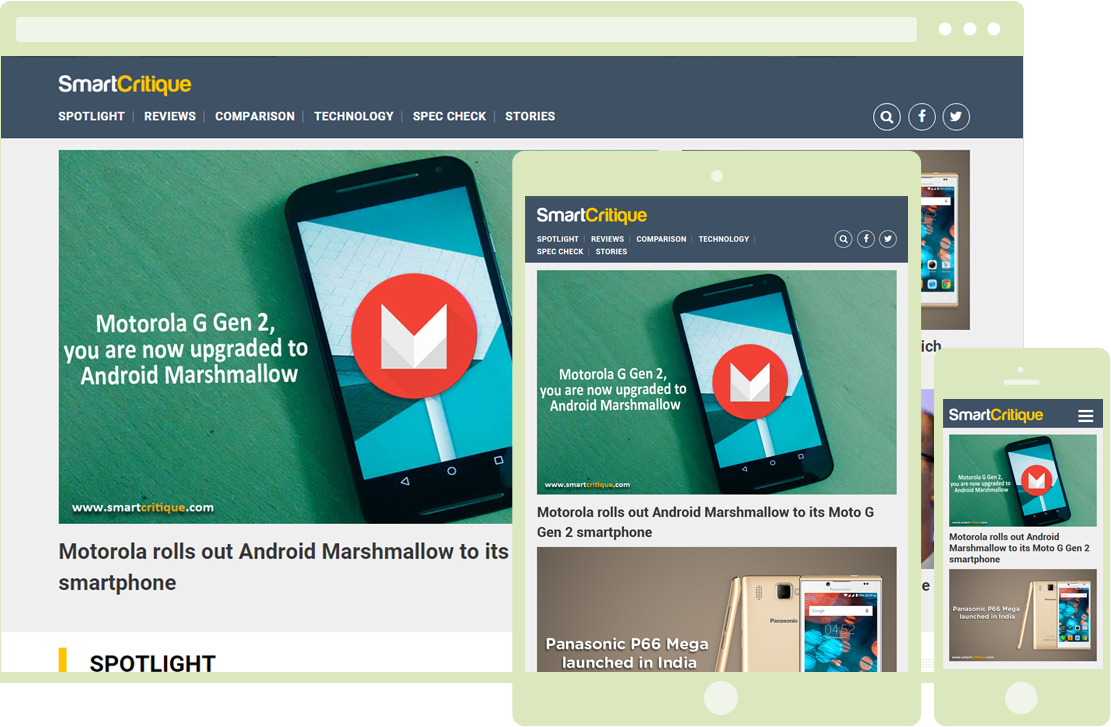Click the browser address bar

click(x=466, y=30)
